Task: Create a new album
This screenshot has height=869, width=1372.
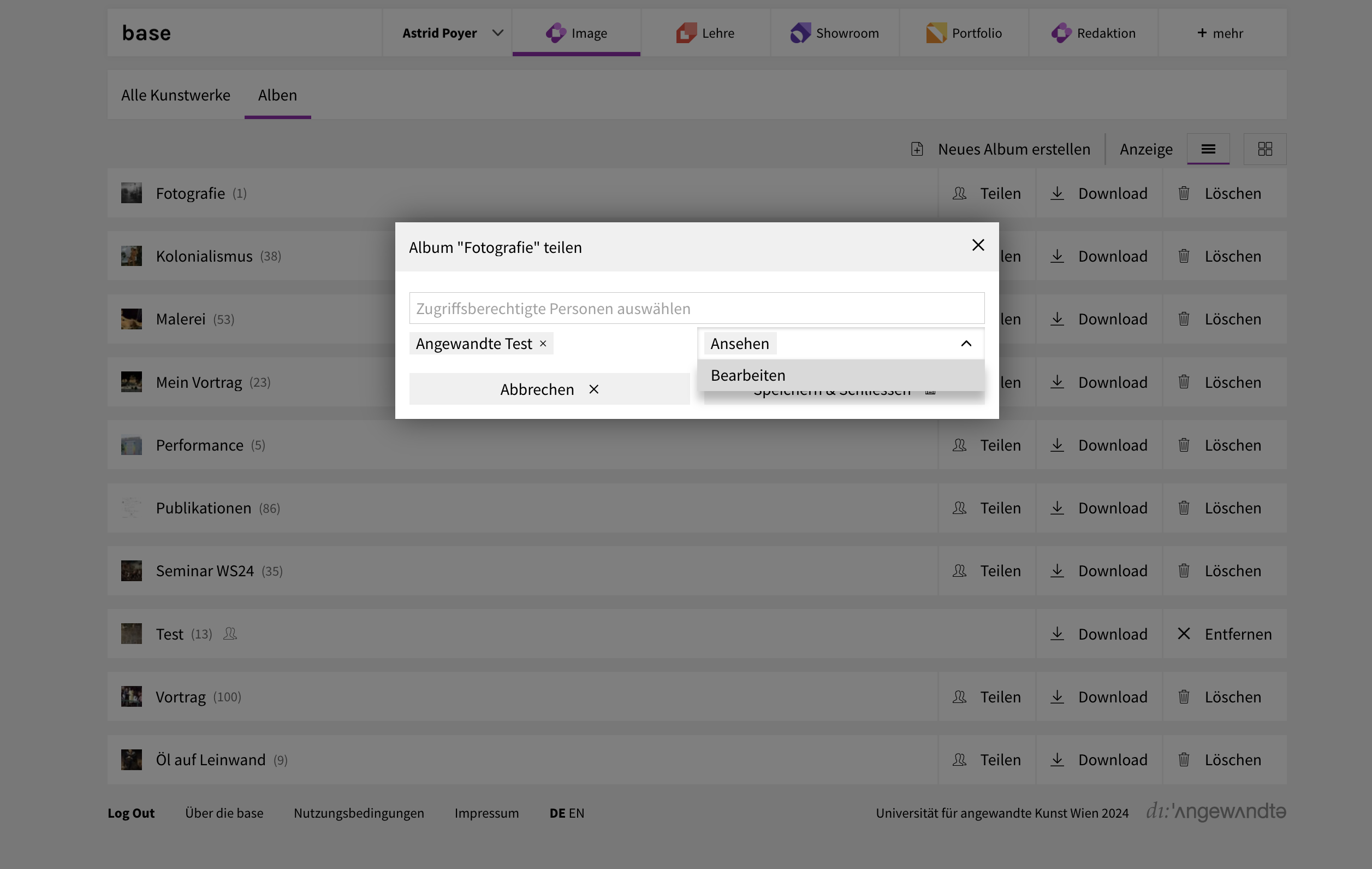Action: tap(1000, 149)
